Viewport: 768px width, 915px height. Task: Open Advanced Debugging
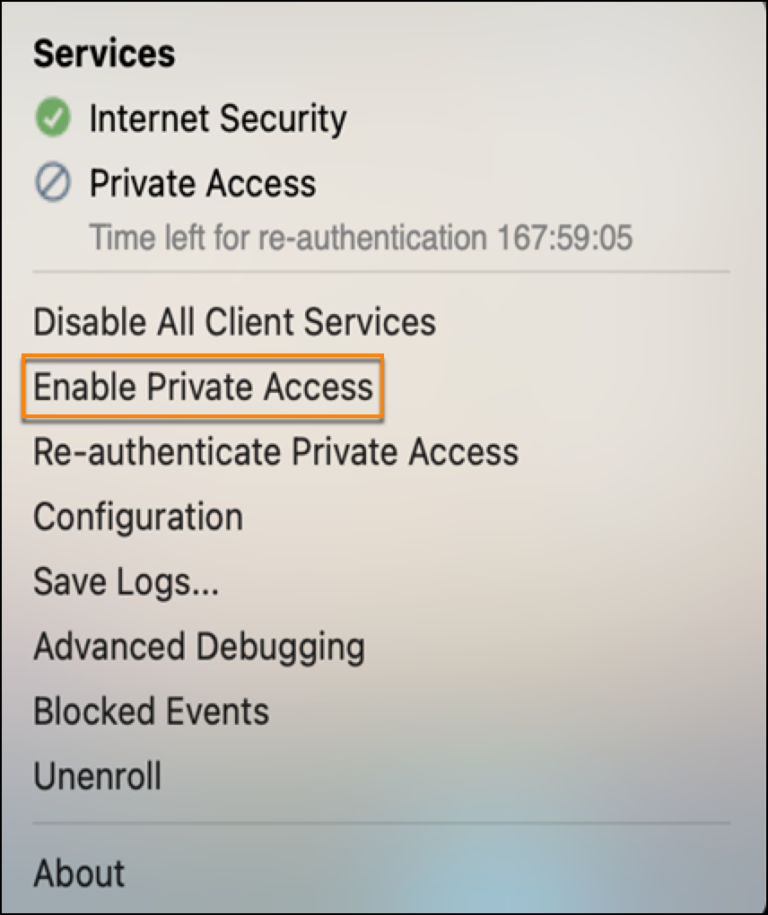tap(199, 646)
